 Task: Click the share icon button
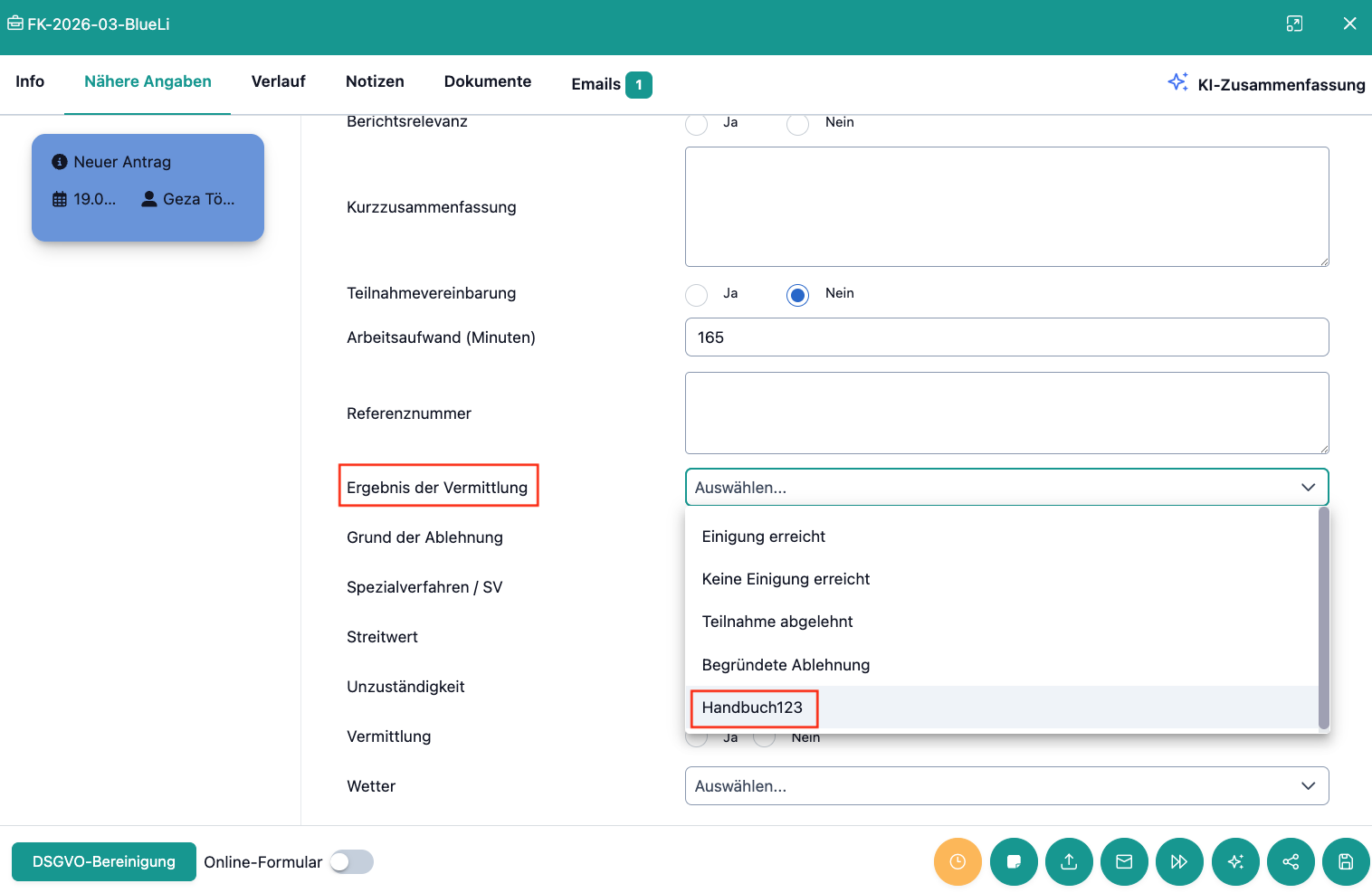pos(1291,861)
